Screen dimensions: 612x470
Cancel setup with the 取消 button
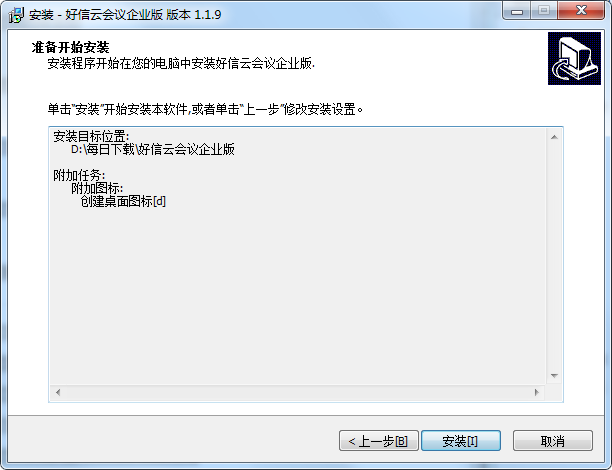click(553, 441)
